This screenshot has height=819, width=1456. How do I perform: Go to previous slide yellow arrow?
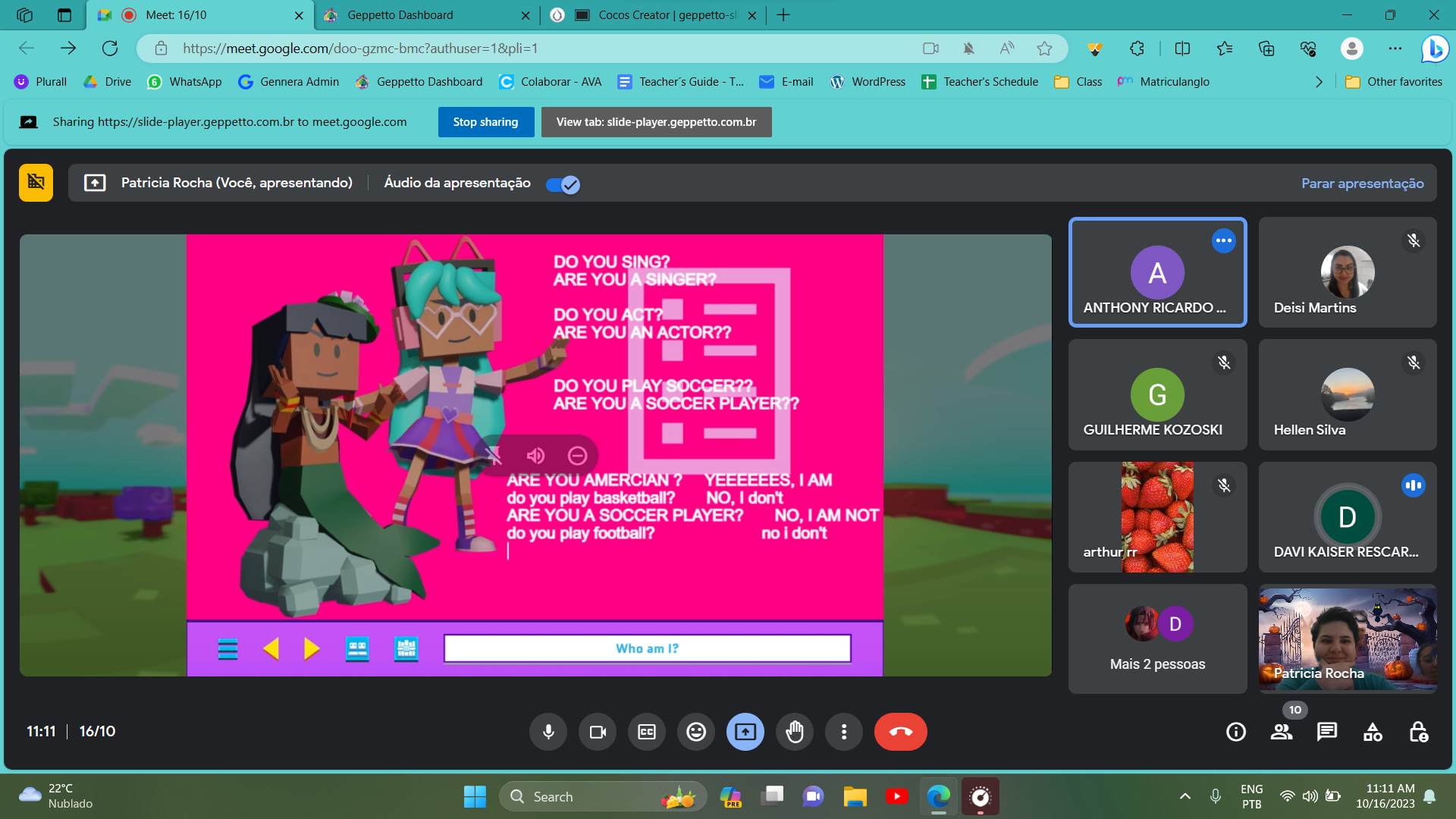tap(271, 649)
